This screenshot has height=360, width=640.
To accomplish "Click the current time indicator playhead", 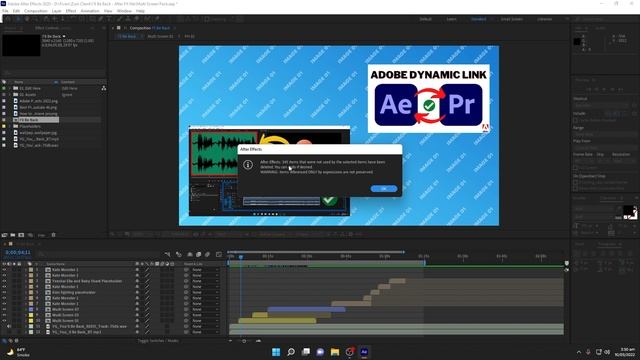I will point(241,257).
